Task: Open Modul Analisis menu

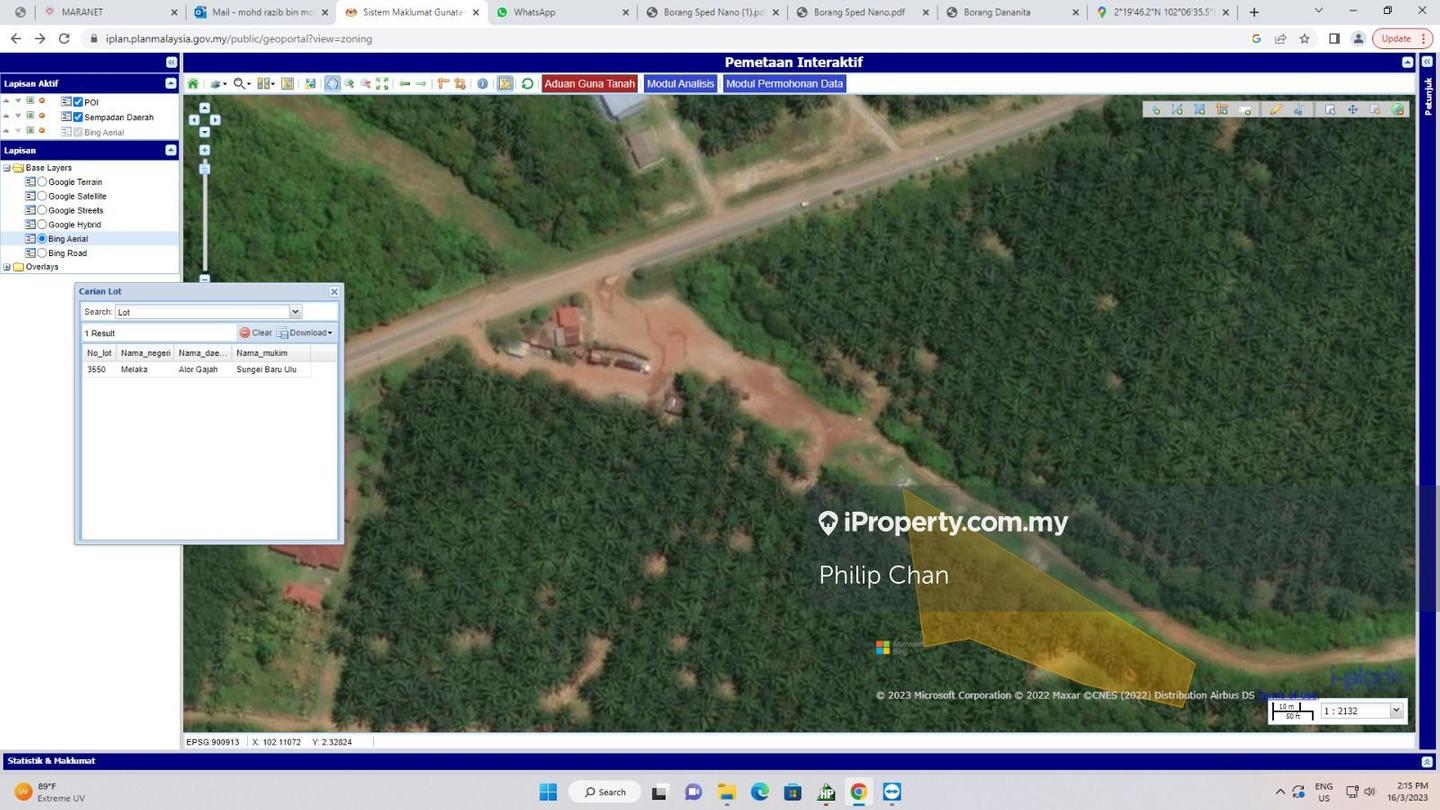Action: pos(680,84)
